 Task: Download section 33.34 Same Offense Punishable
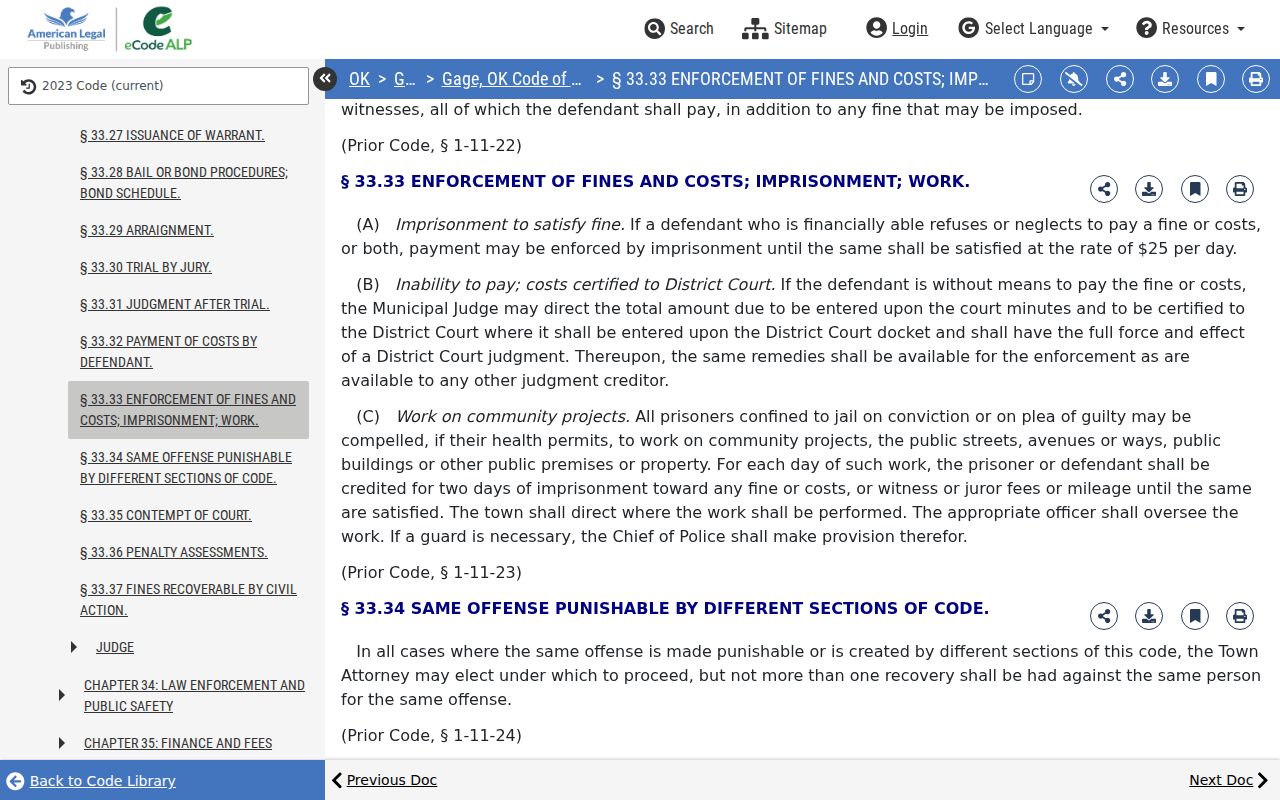(1149, 616)
